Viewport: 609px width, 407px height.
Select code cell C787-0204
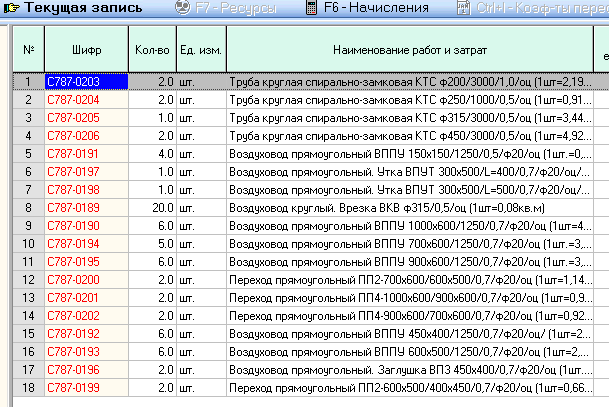(x=87, y=100)
